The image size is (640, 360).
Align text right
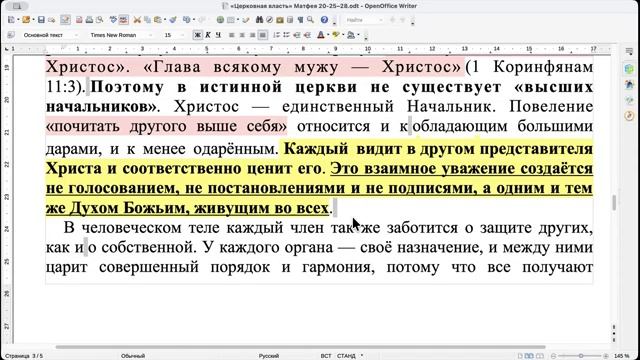pyautogui.click(x=252, y=35)
